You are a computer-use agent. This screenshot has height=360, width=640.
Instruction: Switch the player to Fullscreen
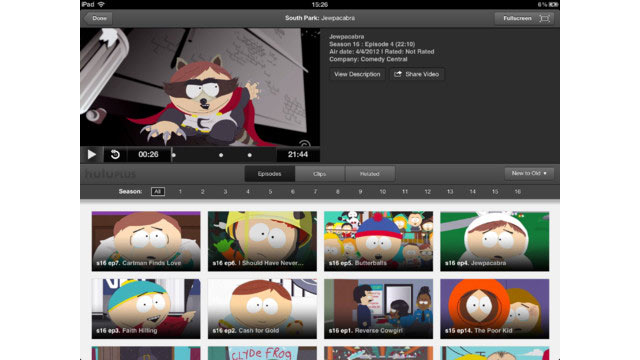coord(524,18)
